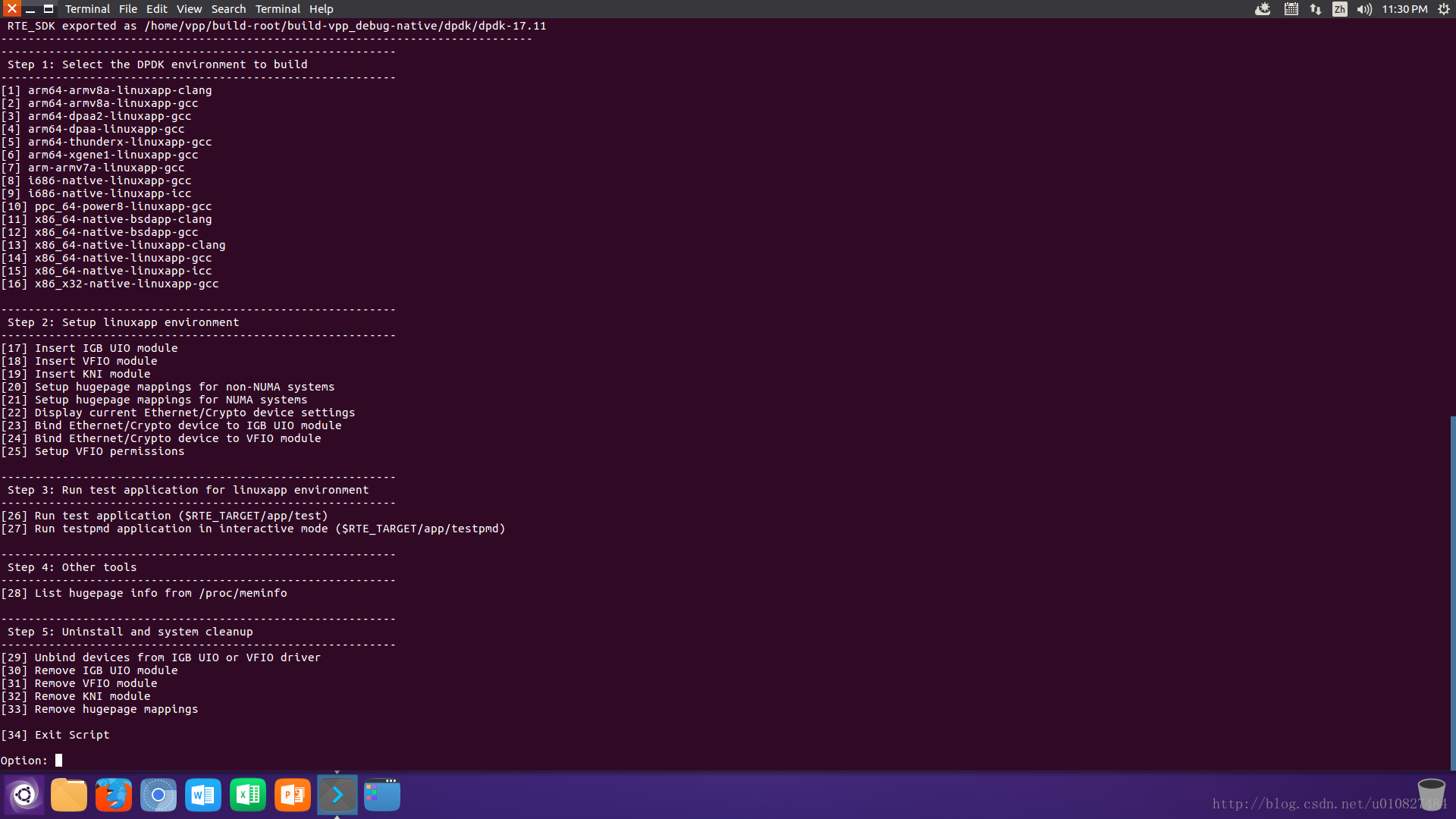The height and width of the screenshot is (819, 1456).
Task: Click line '[12] x86_64-native-bsdapp-gcc'
Action: point(99,232)
